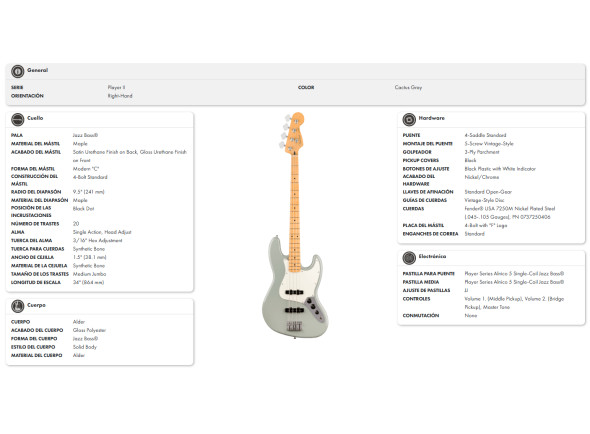Viewport: 590px width, 434px height.
Task: Click the FORMA DEL CUERPO label
Action: coord(34,339)
